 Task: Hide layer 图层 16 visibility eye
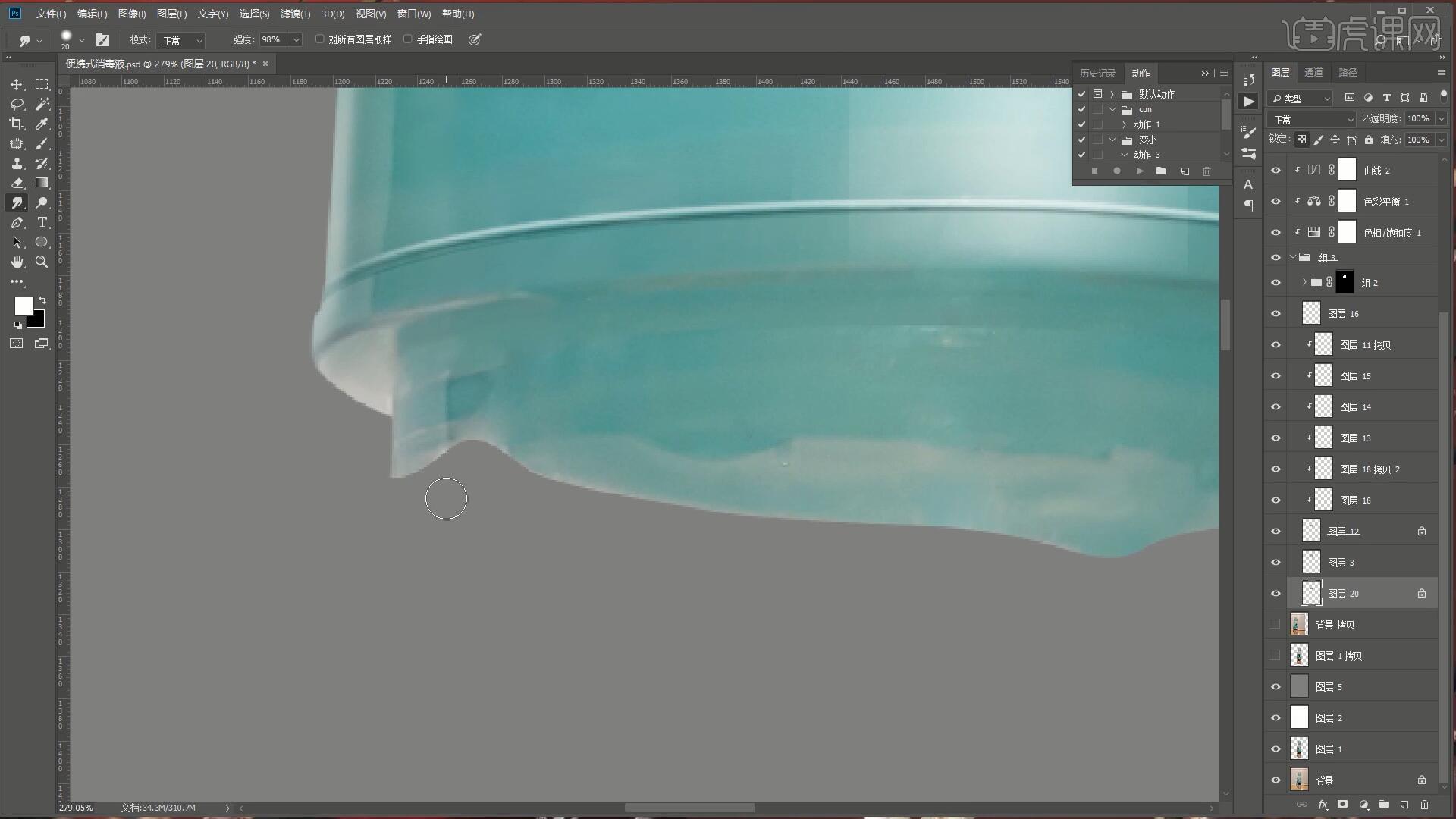pyautogui.click(x=1276, y=314)
